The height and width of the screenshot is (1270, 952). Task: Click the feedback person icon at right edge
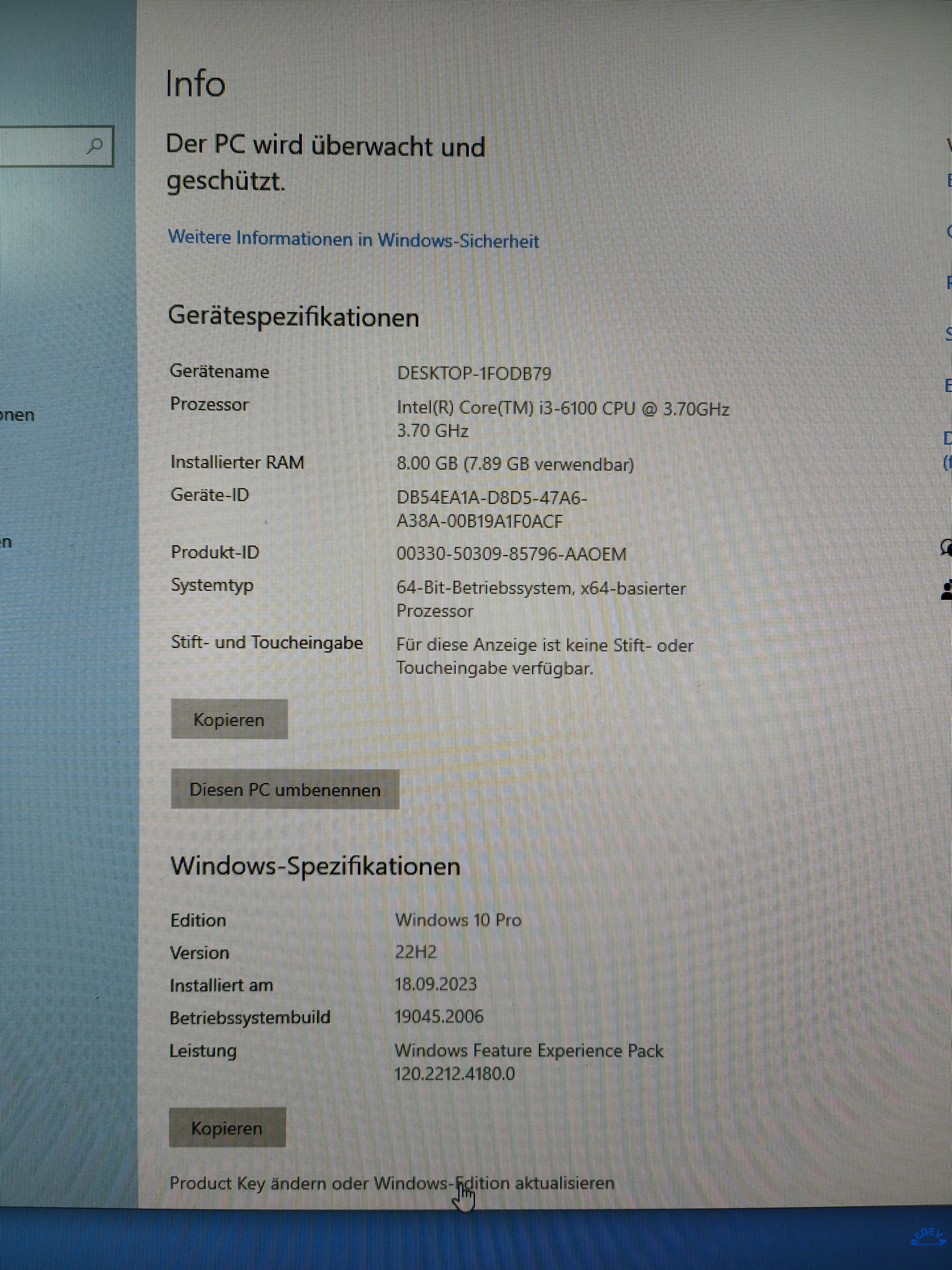click(947, 590)
